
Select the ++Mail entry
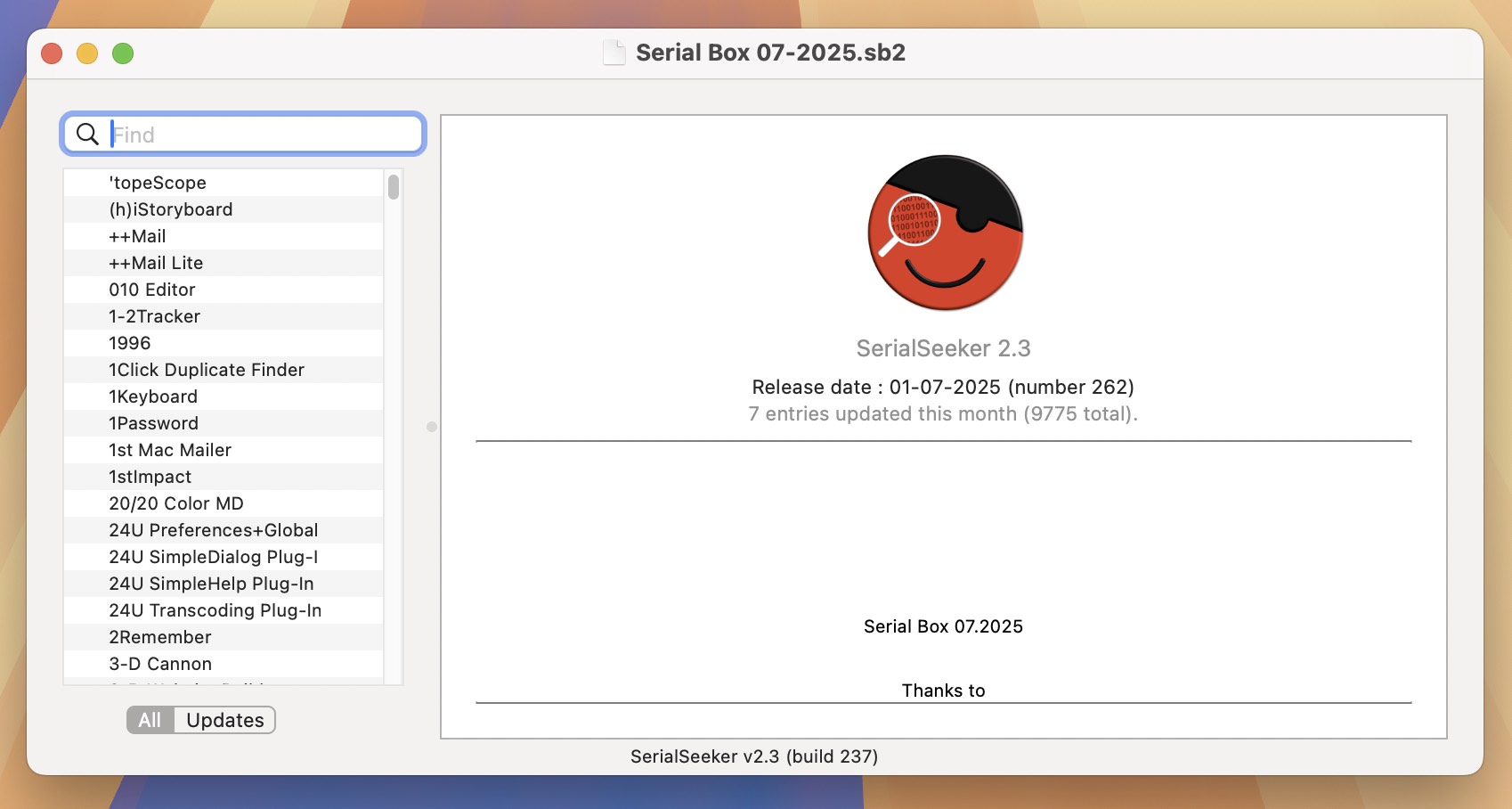click(224, 236)
